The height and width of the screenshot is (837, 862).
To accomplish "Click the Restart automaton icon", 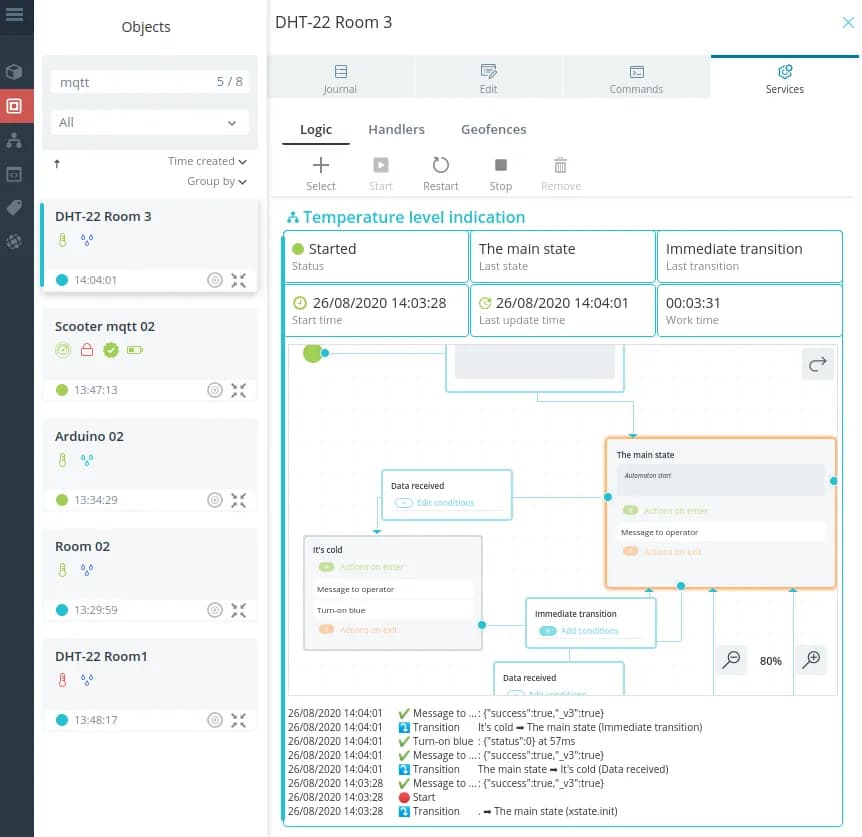I will (440, 166).
